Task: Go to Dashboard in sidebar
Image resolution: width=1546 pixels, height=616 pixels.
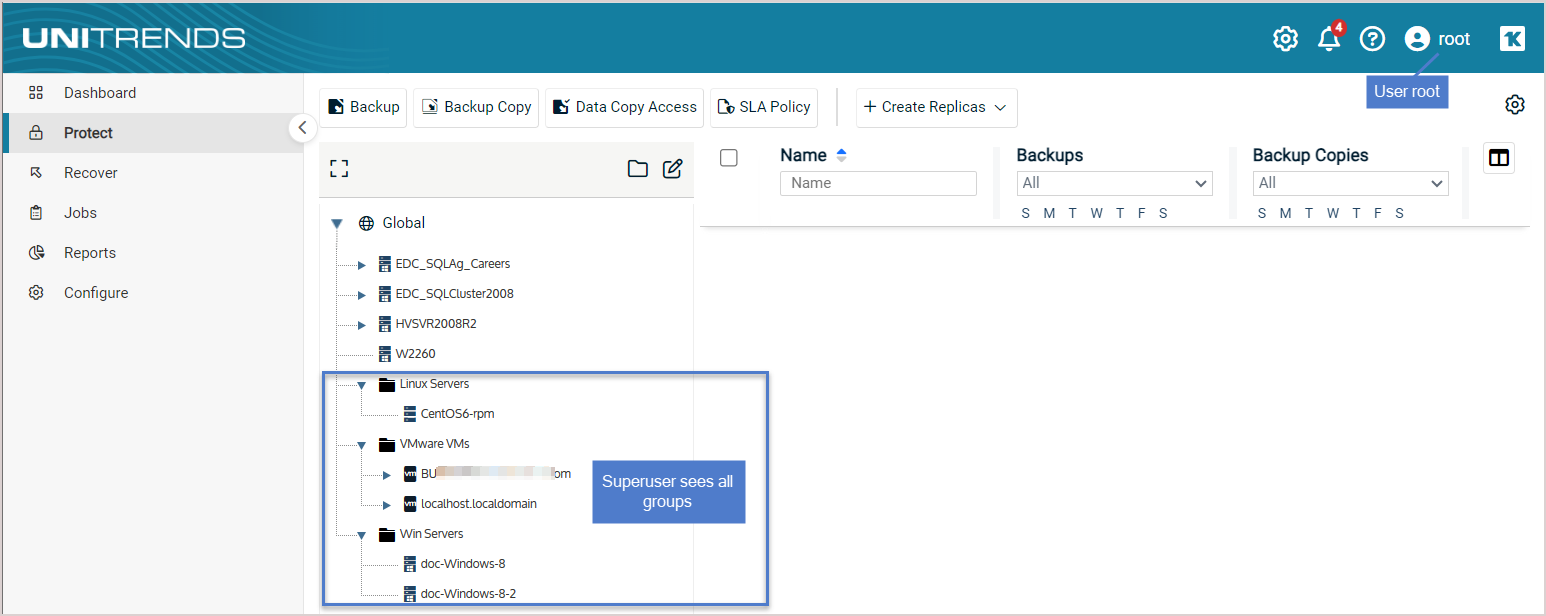Action: click(x=152, y=93)
